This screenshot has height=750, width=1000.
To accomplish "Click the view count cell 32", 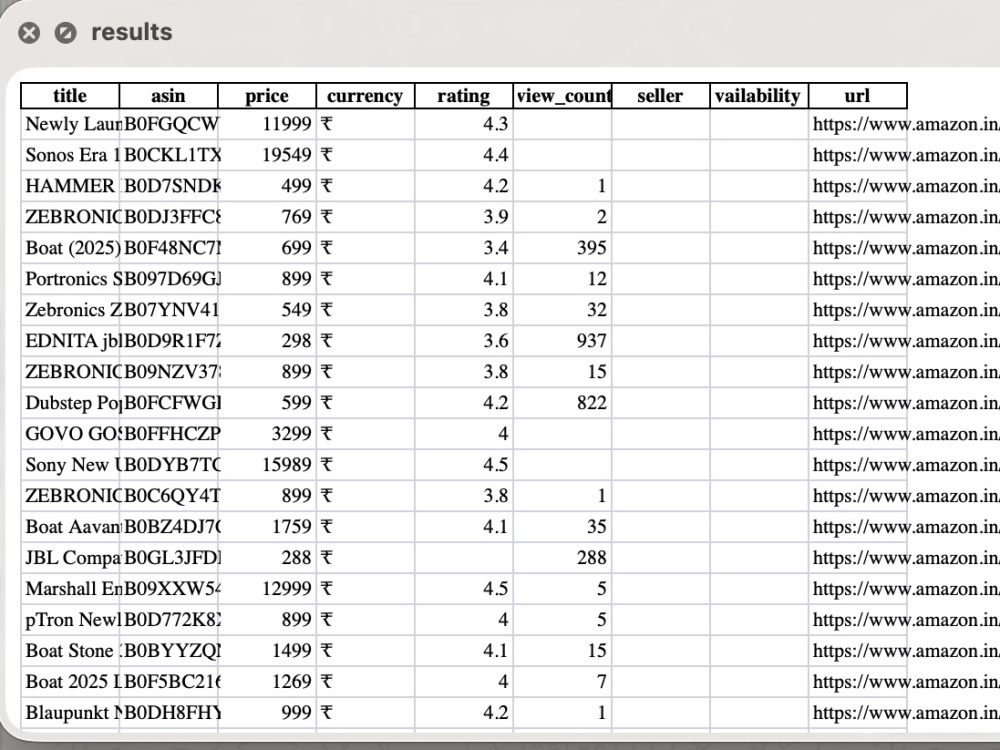I will click(x=562, y=309).
